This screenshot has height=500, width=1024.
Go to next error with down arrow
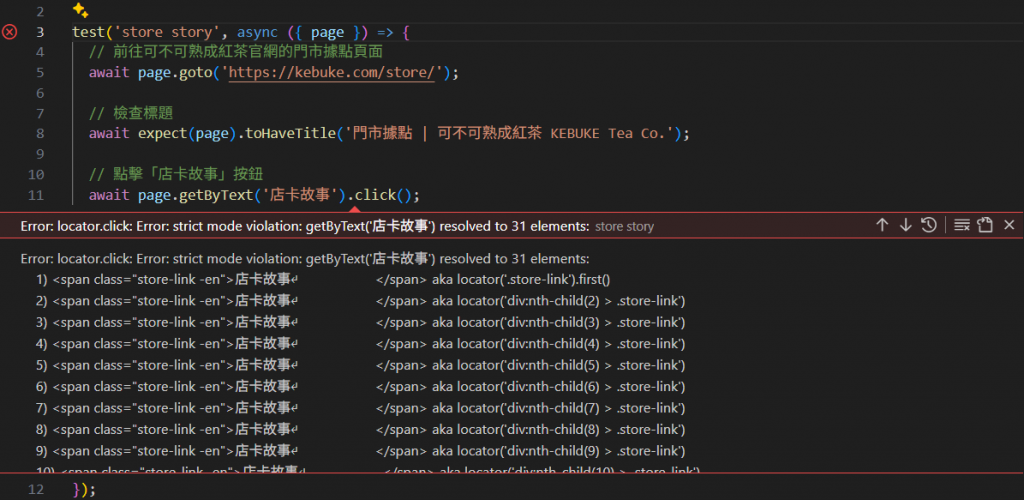(905, 225)
